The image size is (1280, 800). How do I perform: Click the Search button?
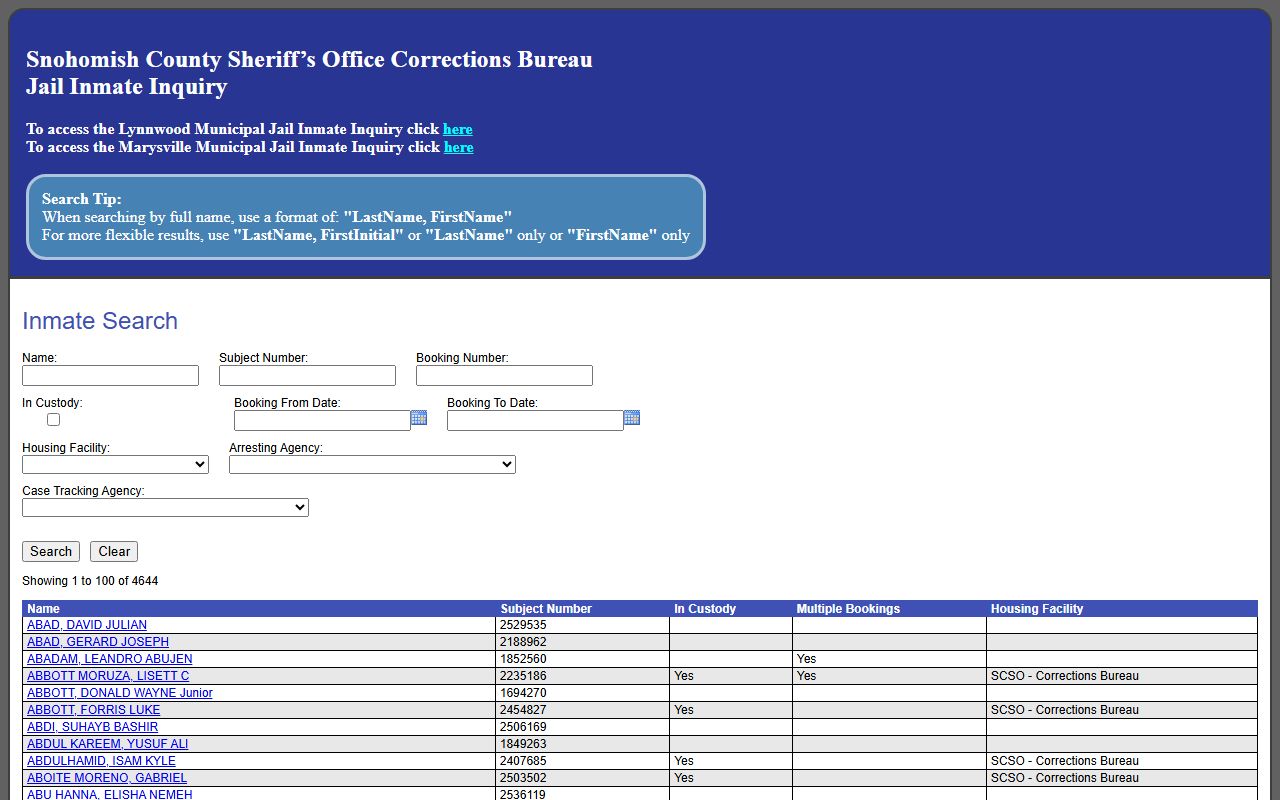[x=51, y=552]
